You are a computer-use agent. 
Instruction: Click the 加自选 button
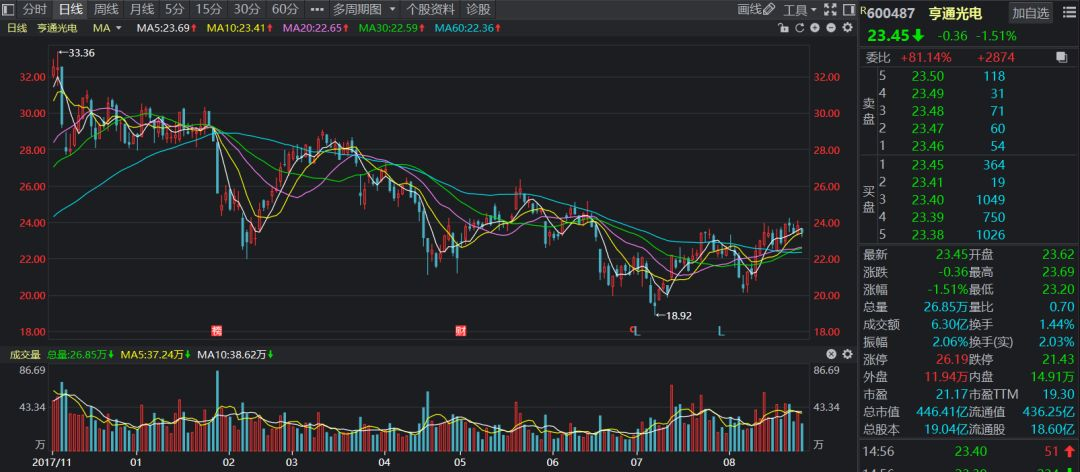pos(1030,13)
